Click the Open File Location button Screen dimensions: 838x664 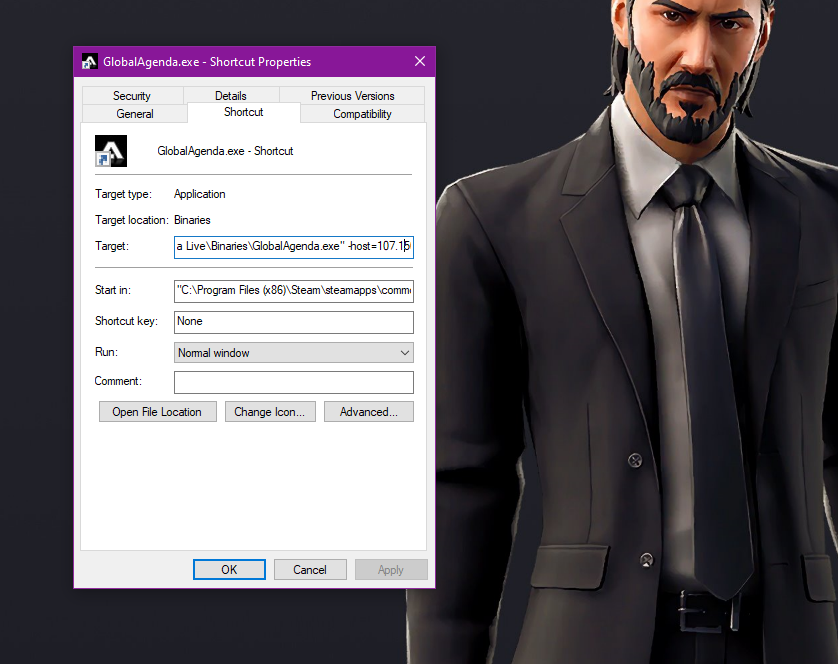[x=158, y=412]
